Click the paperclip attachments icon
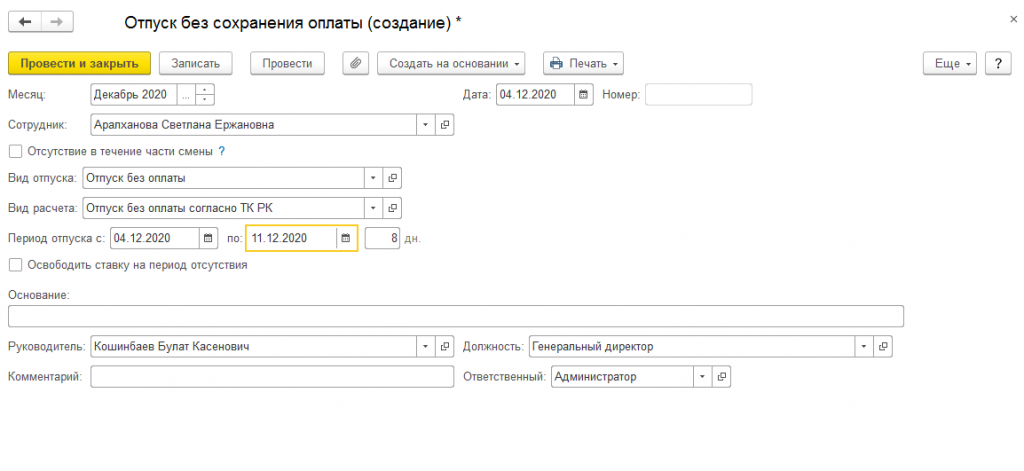This screenshot has height=471, width=1024. (x=355, y=63)
